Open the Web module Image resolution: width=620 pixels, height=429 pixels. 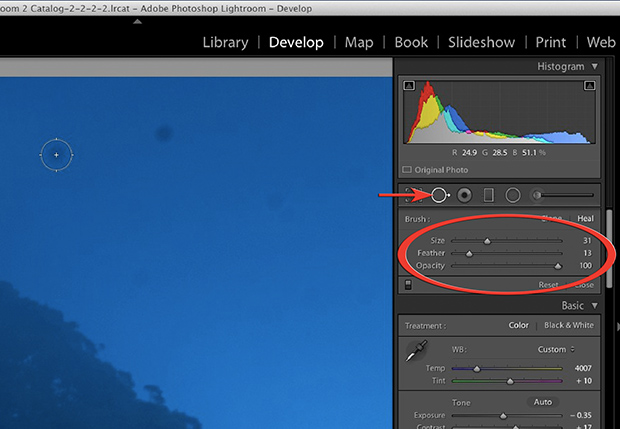click(601, 42)
